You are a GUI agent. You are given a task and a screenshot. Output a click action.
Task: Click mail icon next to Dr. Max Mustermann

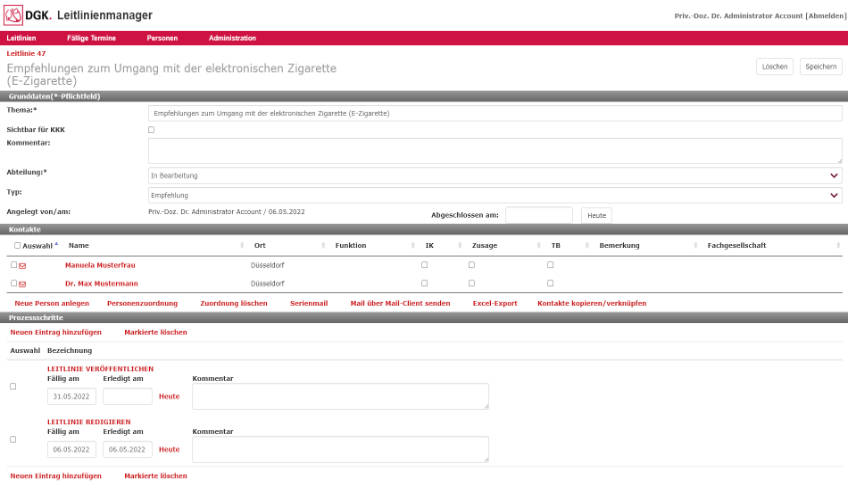pos(23,284)
